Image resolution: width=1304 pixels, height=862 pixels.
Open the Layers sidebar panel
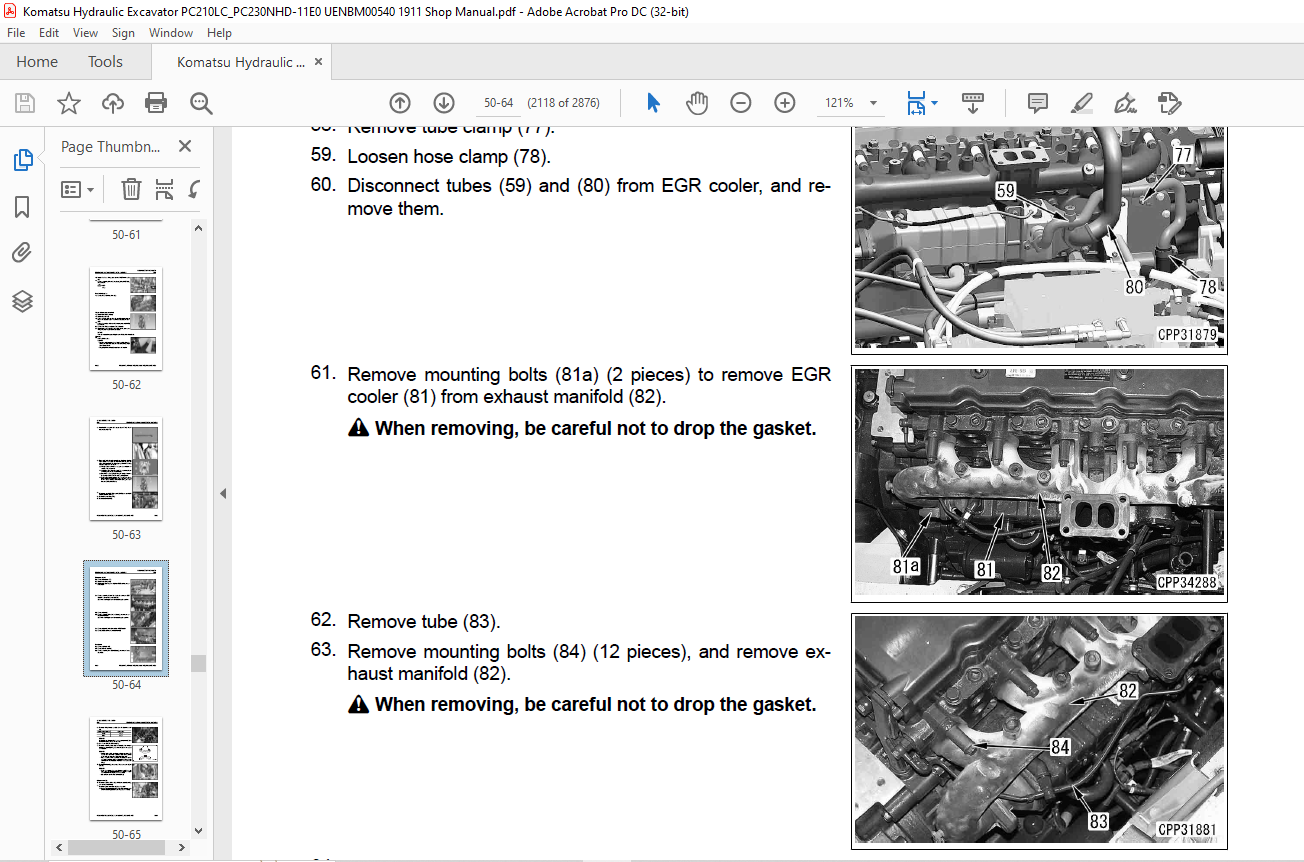coord(22,301)
